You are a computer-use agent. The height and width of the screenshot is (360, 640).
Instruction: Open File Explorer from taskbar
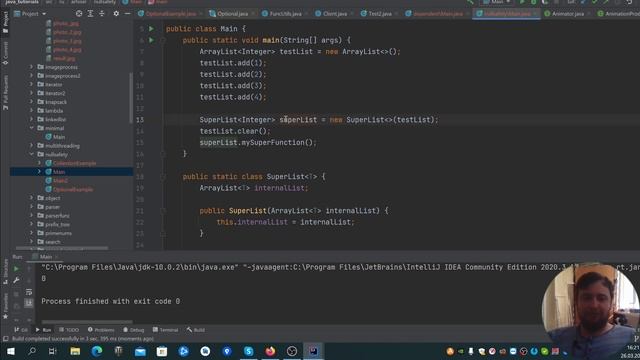(x=75, y=351)
